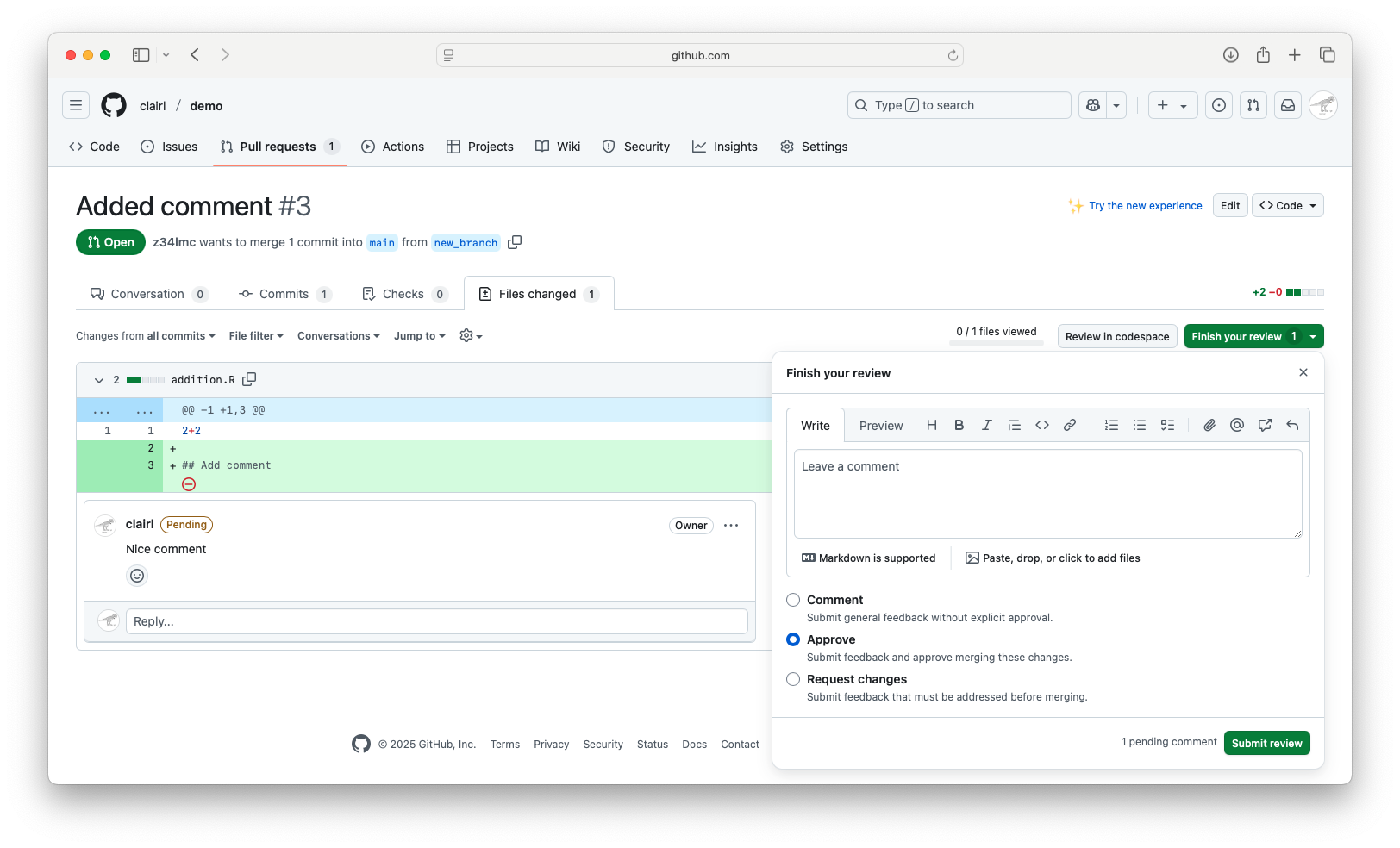Click the attach files paperclip icon
This screenshot has width=1400, height=848.
coord(1209,425)
